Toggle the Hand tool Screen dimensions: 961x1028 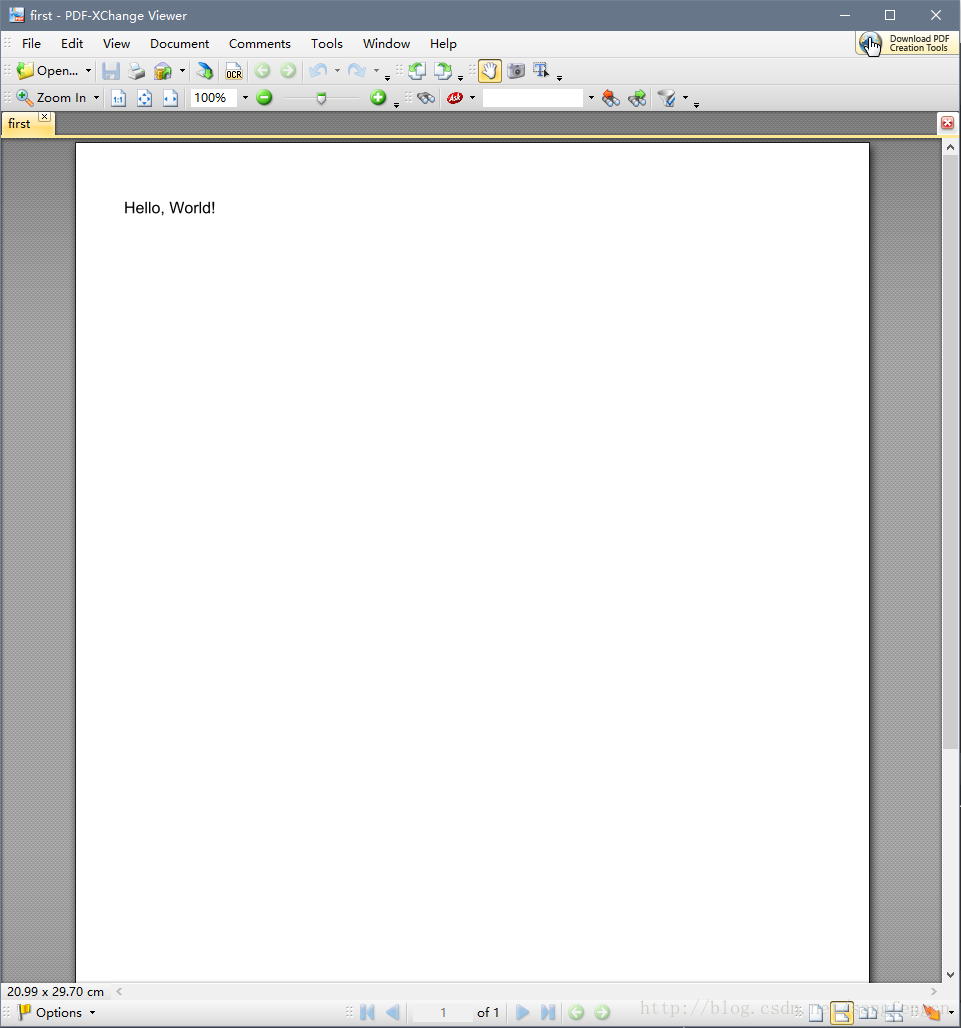[x=490, y=71]
